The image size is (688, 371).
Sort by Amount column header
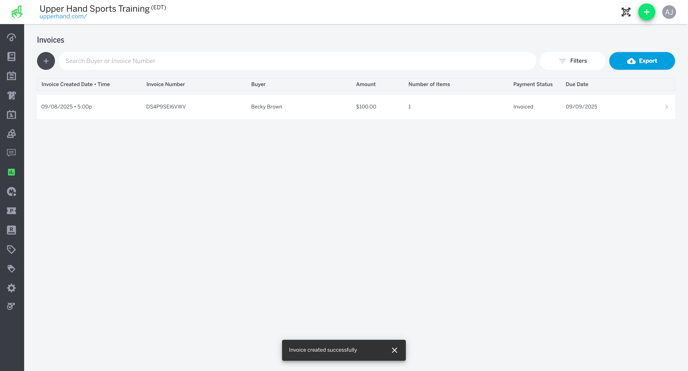(366, 84)
